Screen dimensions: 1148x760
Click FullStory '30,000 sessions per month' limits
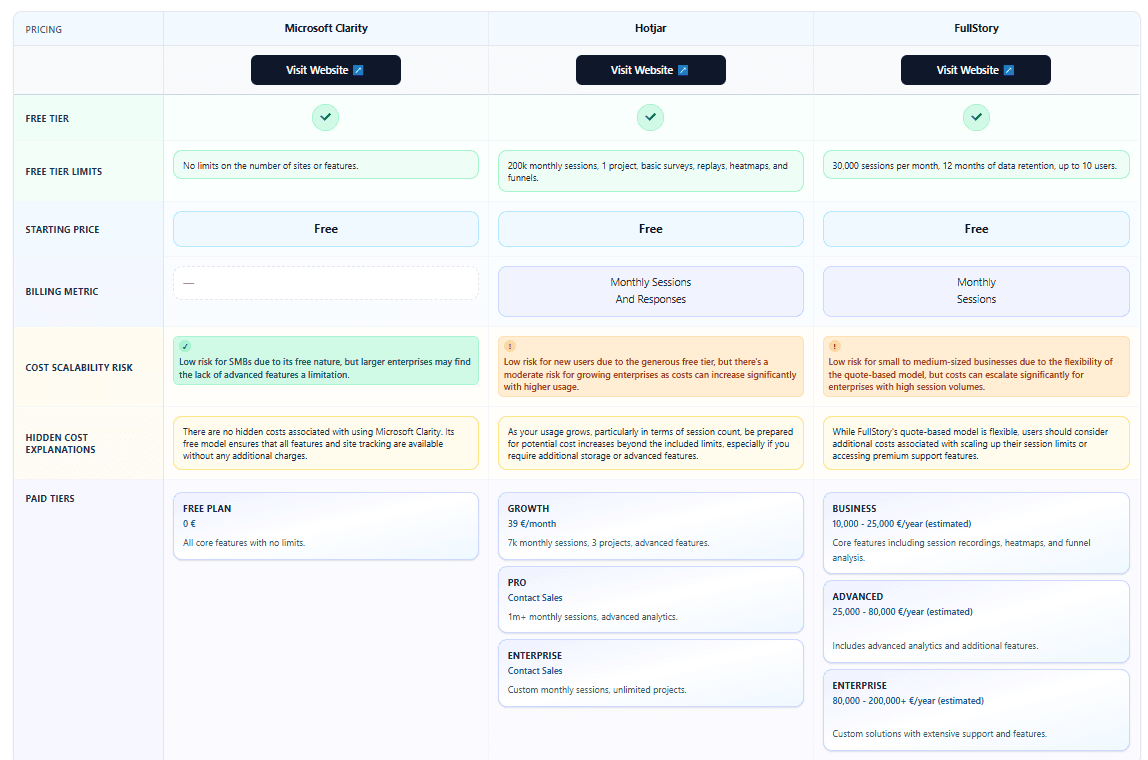click(974, 166)
